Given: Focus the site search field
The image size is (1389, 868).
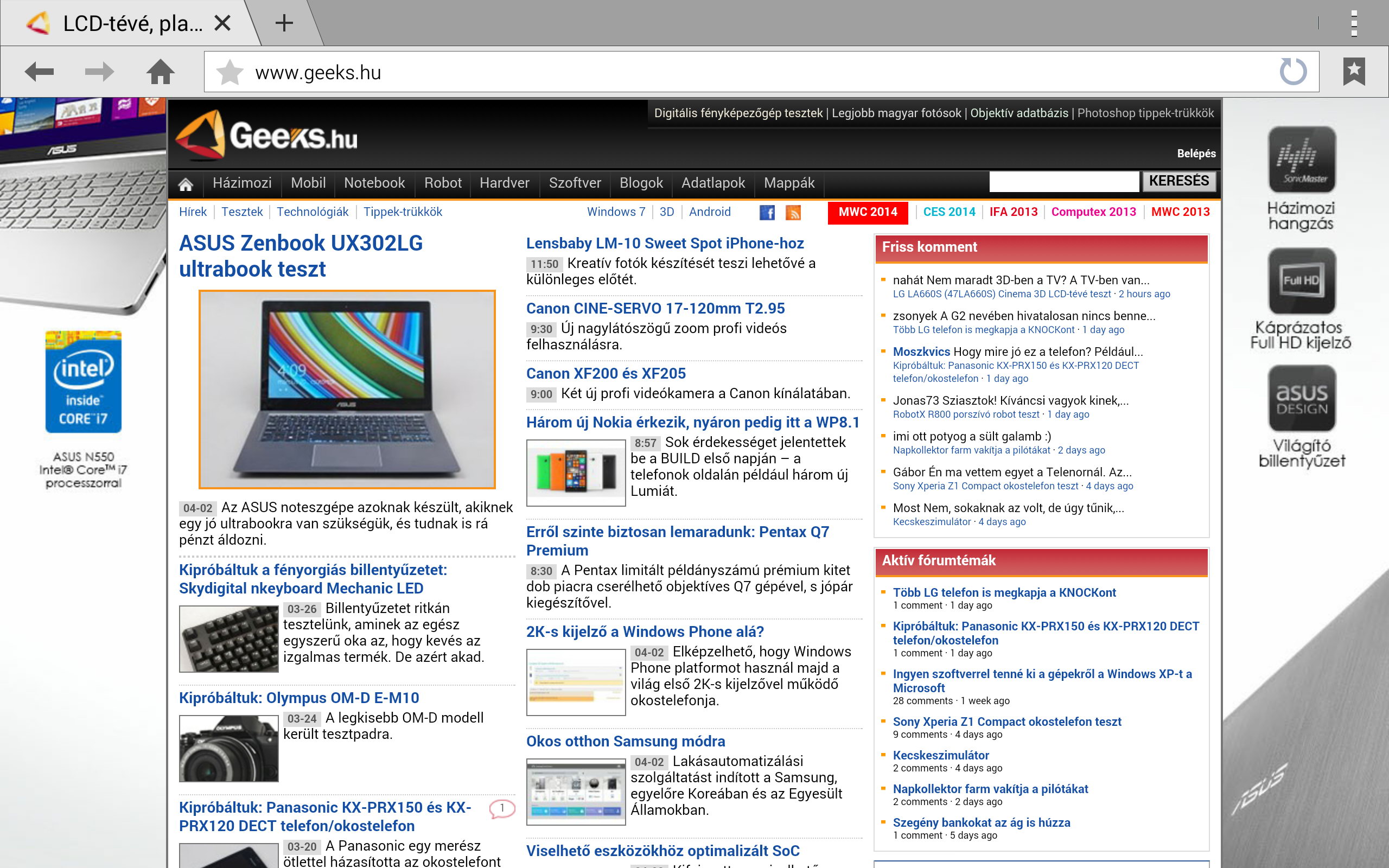Looking at the screenshot, I should (x=1064, y=181).
